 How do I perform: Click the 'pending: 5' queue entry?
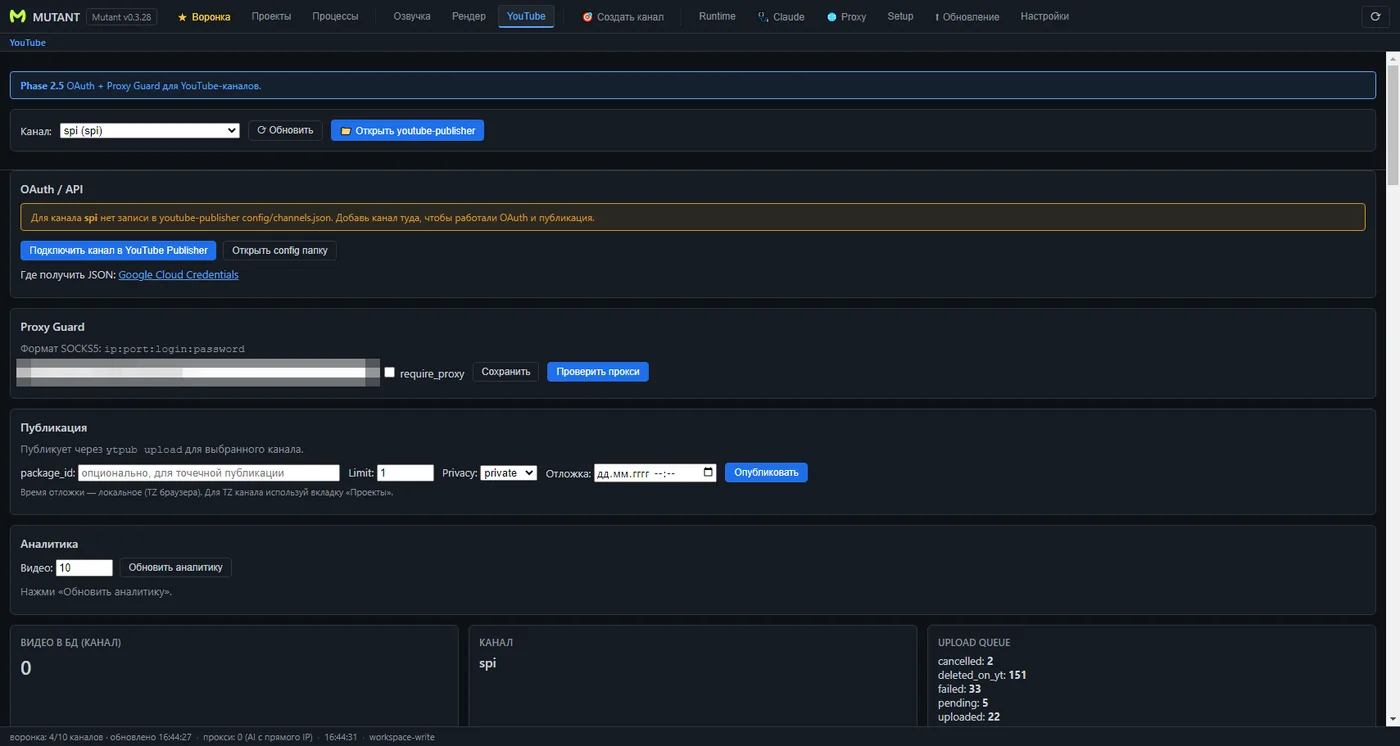[963, 703]
